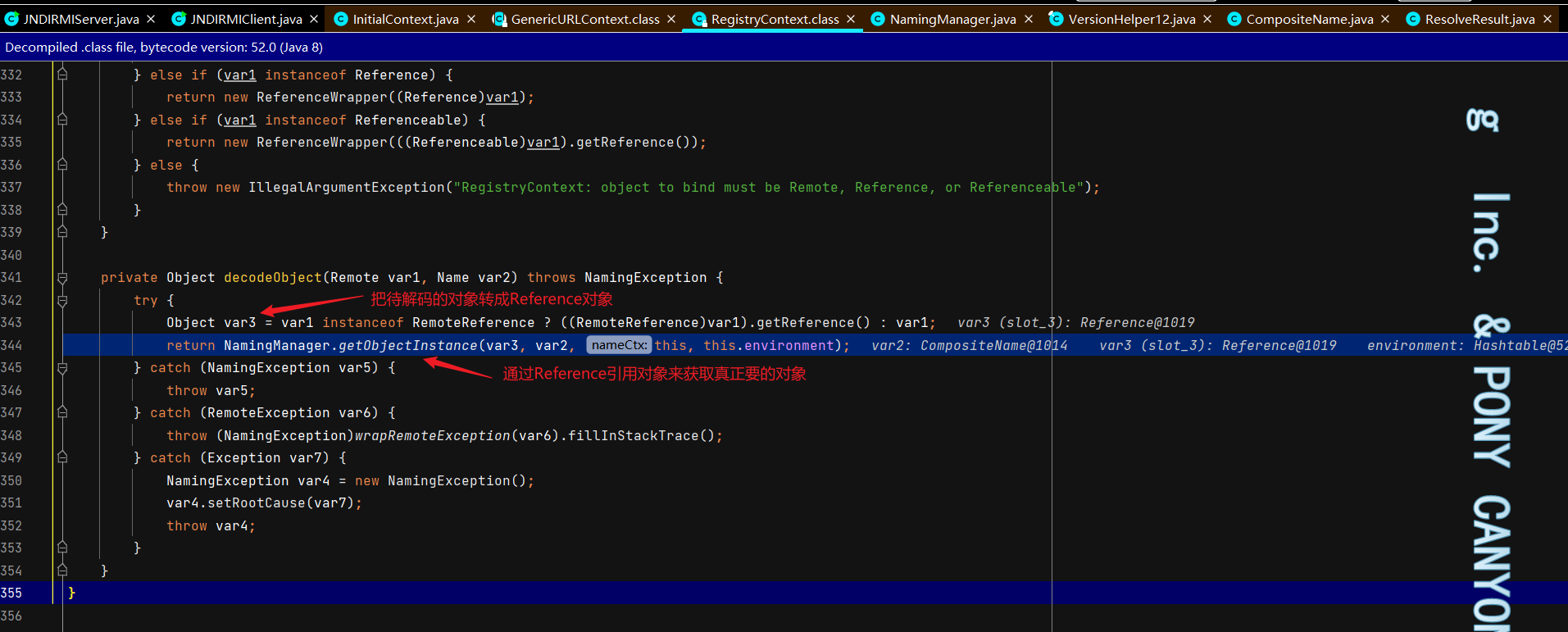
Task: Click line number 355 in gutter
Action: 11,593
